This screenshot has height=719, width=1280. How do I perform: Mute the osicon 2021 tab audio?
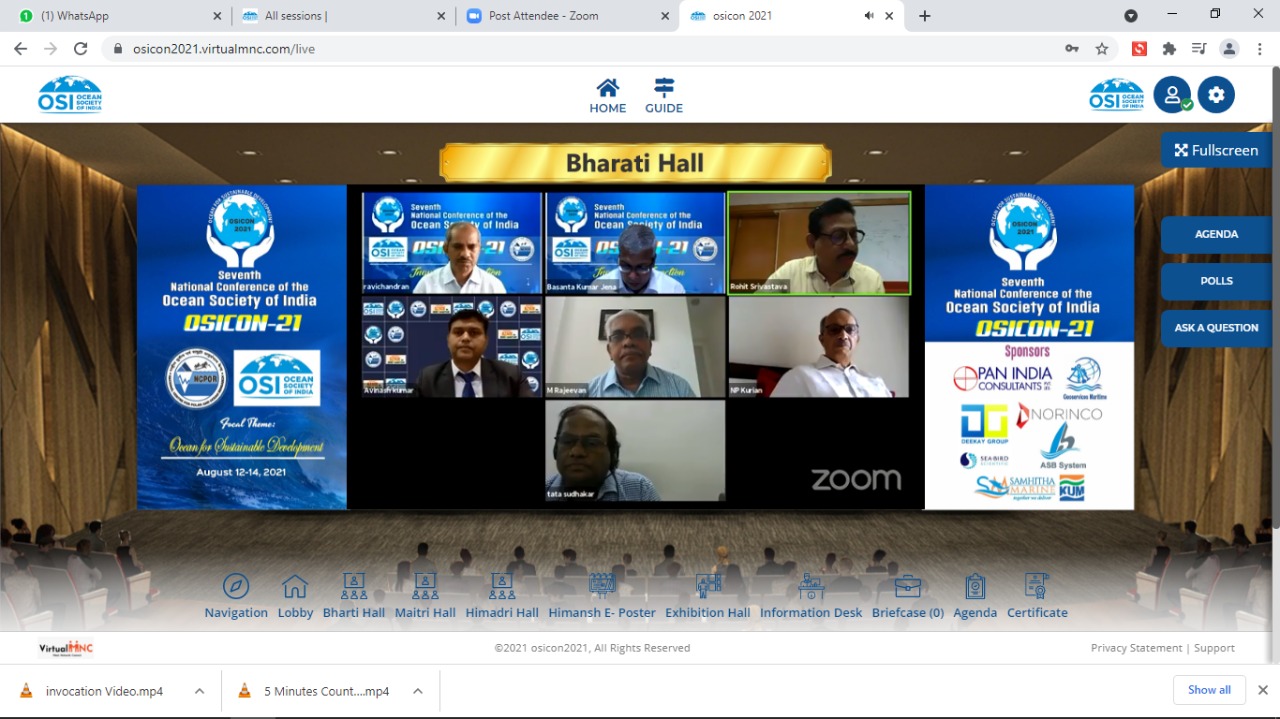pos(869,16)
